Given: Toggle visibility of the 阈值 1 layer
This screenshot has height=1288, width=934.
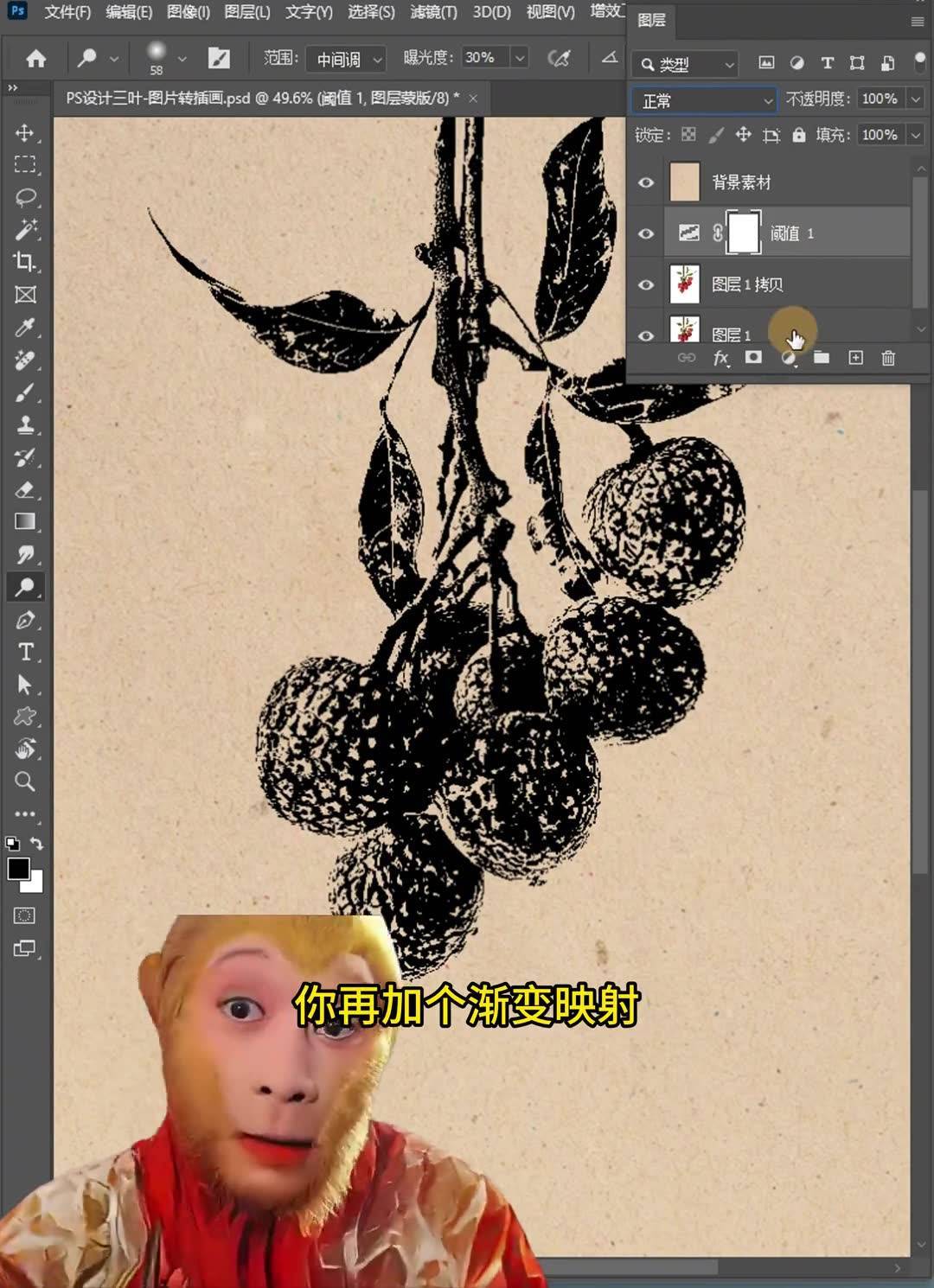Looking at the screenshot, I should tap(645, 233).
